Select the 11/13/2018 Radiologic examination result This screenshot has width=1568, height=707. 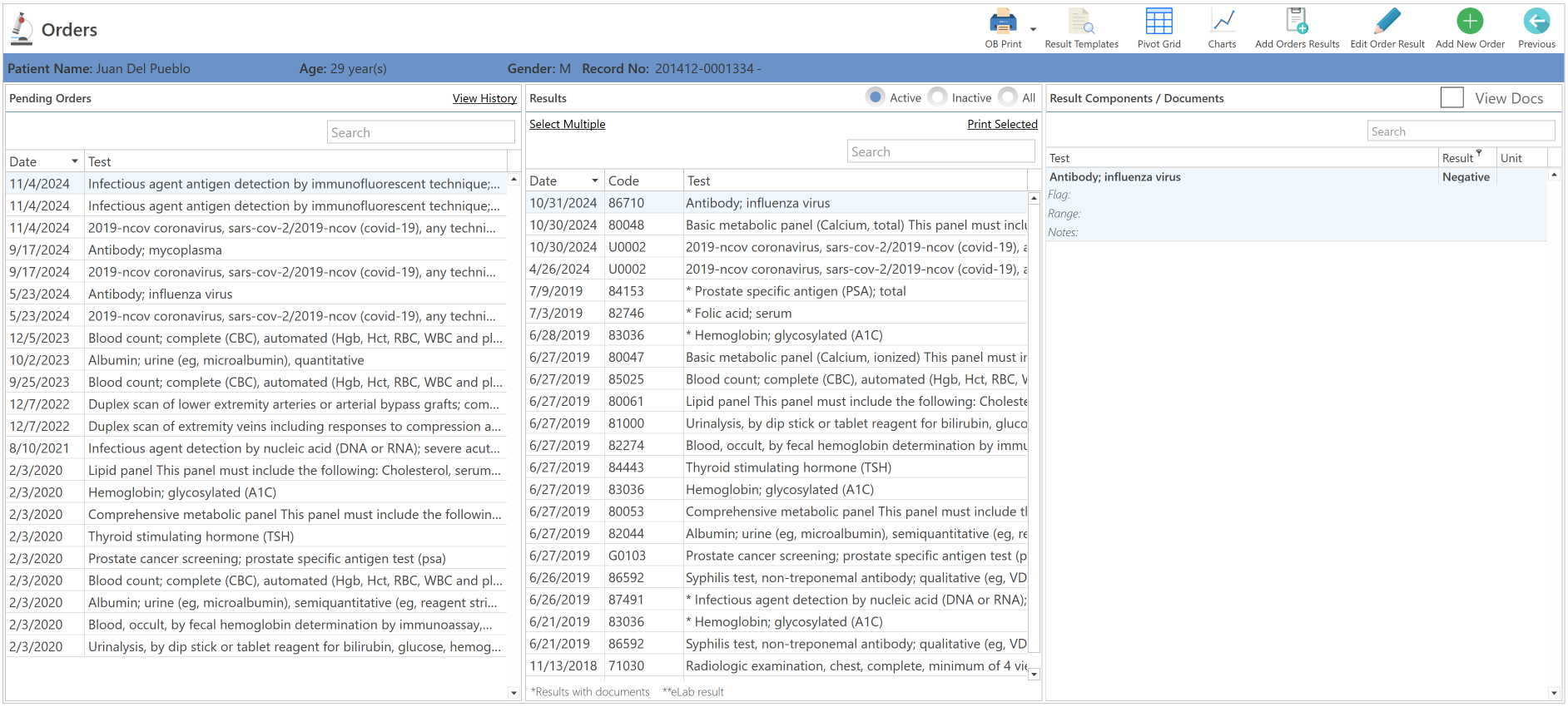pos(777,665)
